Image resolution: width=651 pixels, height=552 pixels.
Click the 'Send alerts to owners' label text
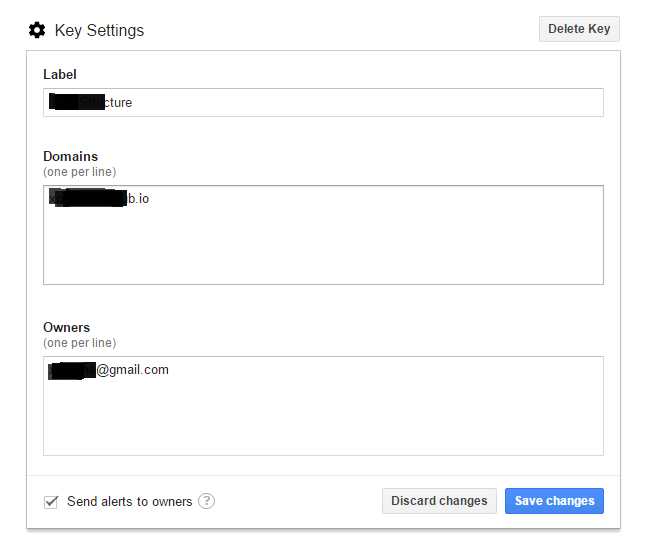click(x=129, y=501)
